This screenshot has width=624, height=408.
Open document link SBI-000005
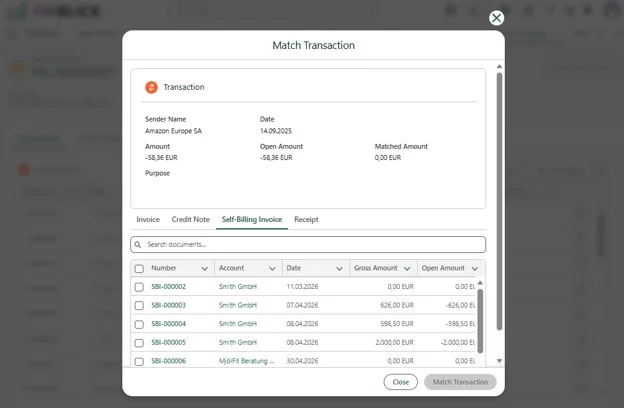coord(168,342)
